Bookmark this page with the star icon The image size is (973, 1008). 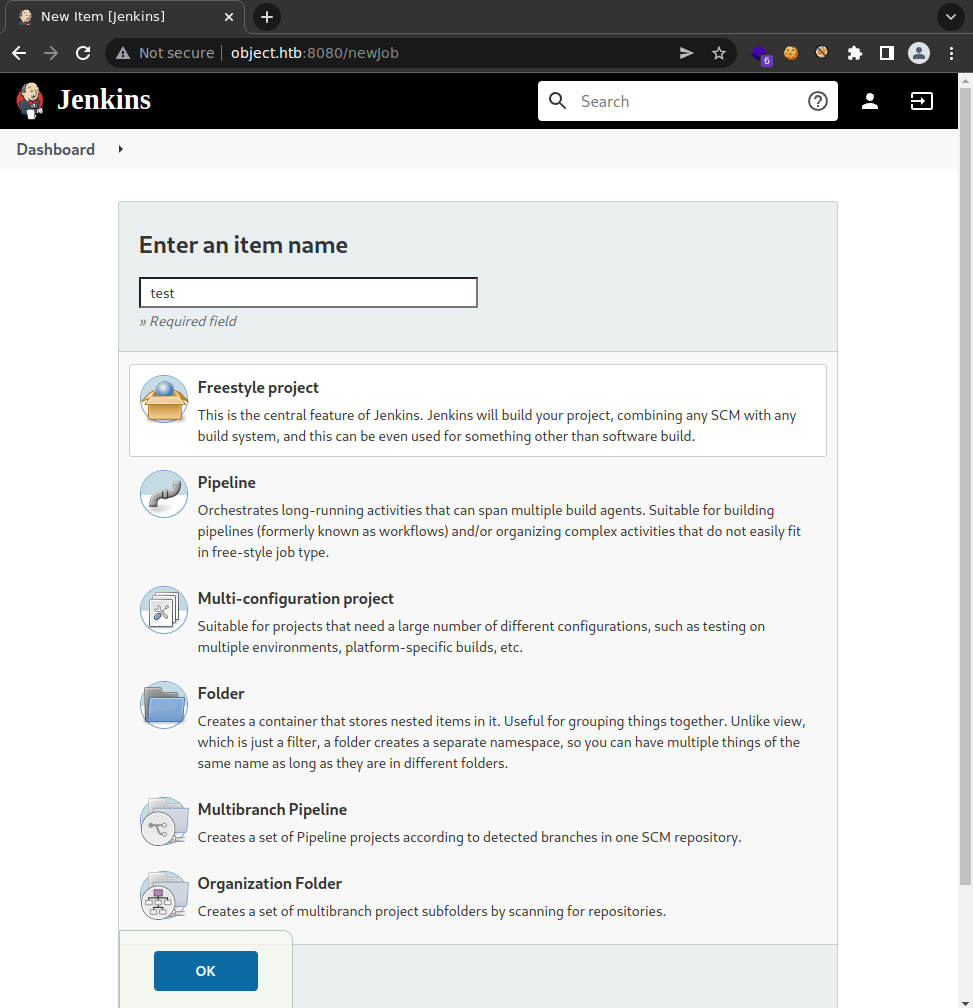(x=718, y=53)
